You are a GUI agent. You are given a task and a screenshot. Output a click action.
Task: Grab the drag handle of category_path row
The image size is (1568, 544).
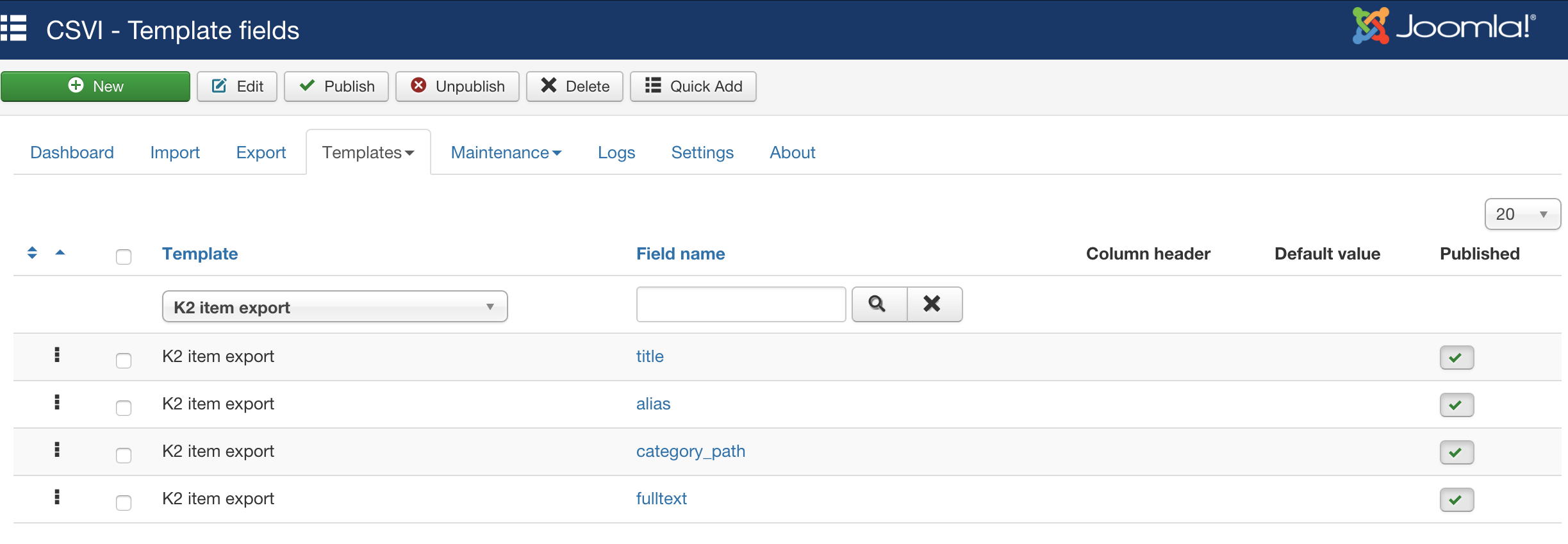57,449
